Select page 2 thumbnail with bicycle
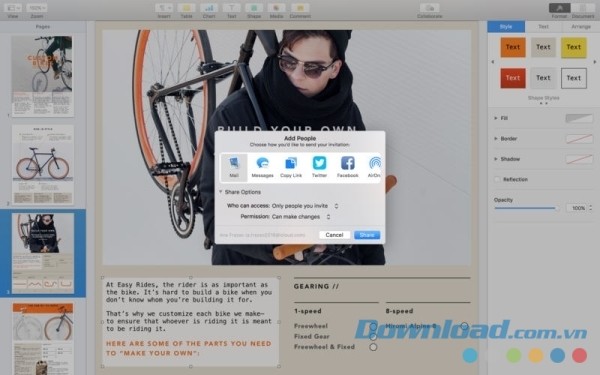Screen dimensions: 600x375 click(42, 165)
